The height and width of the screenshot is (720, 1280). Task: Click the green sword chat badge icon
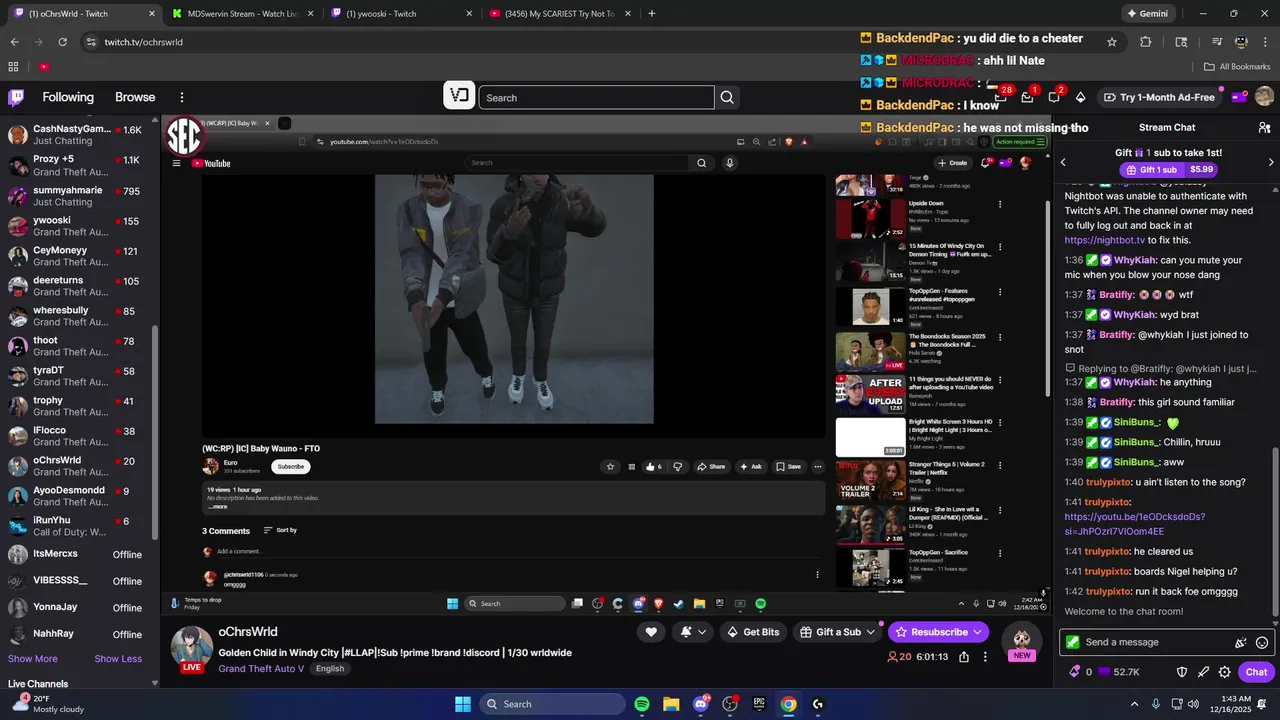coord(1072,642)
